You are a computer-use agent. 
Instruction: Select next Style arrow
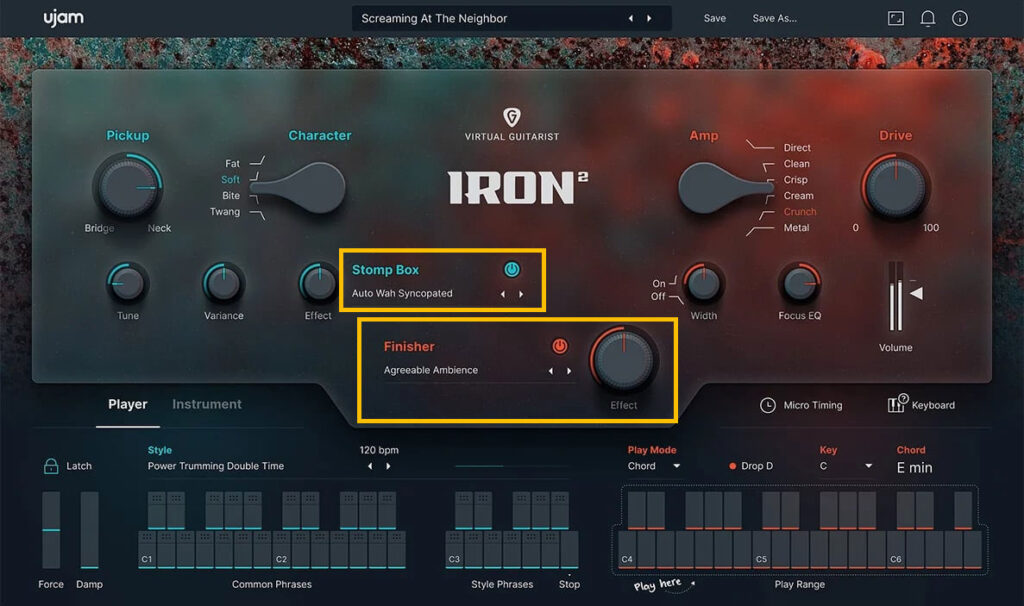389,466
